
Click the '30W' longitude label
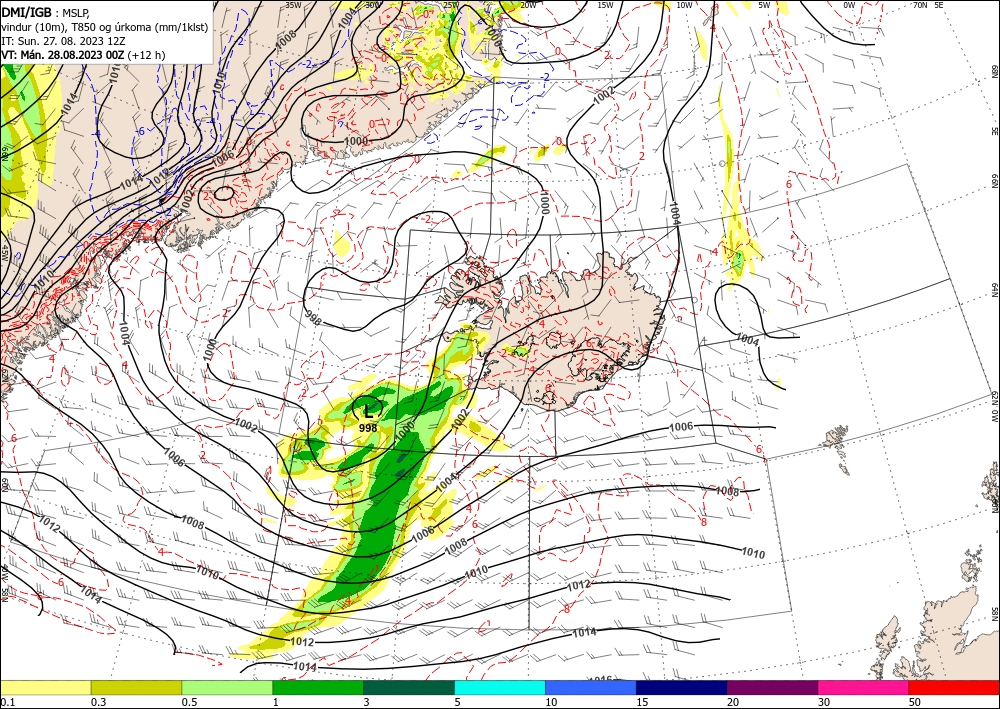pos(372,5)
